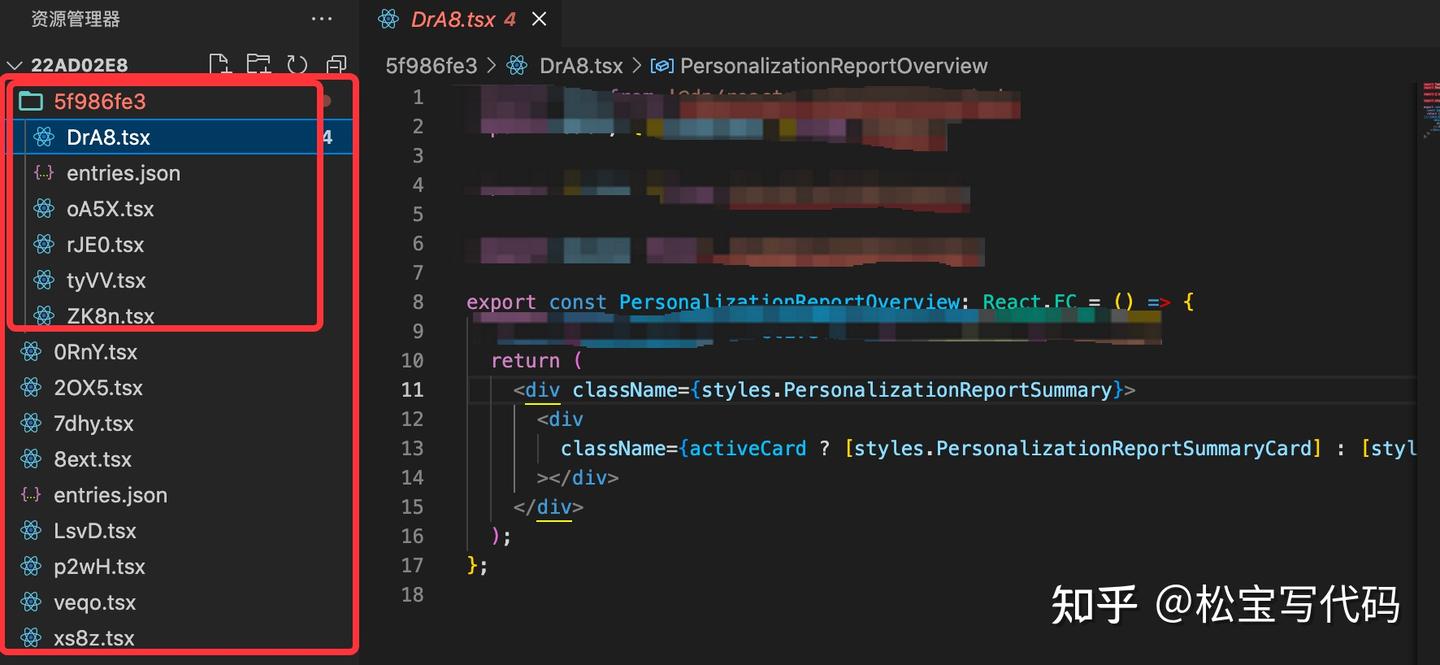This screenshot has height=665, width=1440.
Task: Click the React icon beside oA5X.tsx
Action: click(x=42, y=208)
